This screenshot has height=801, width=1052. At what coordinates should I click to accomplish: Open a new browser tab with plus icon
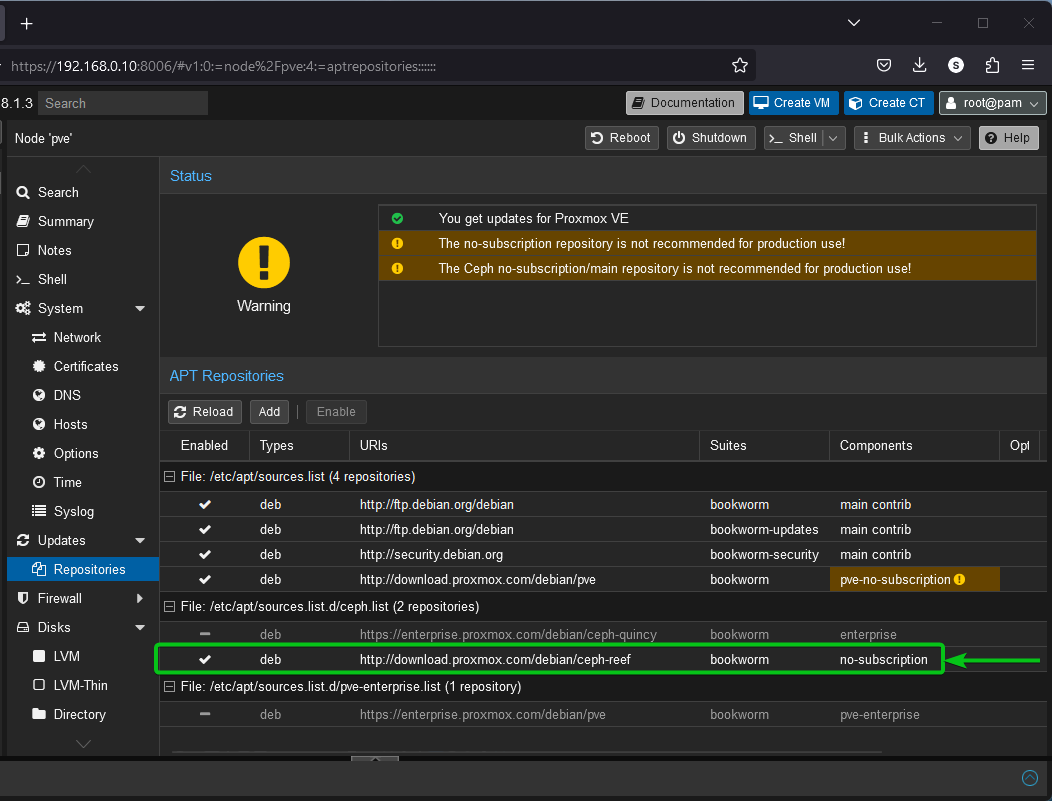click(26, 24)
